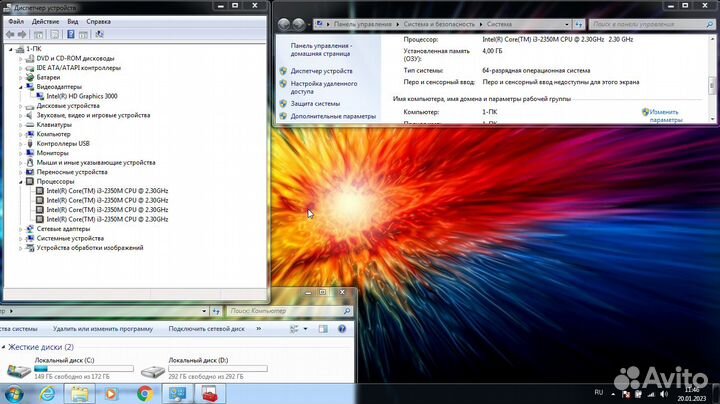Switch to Control Panel taskbar button
This screenshot has height=404, width=720.
click(177, 394)
